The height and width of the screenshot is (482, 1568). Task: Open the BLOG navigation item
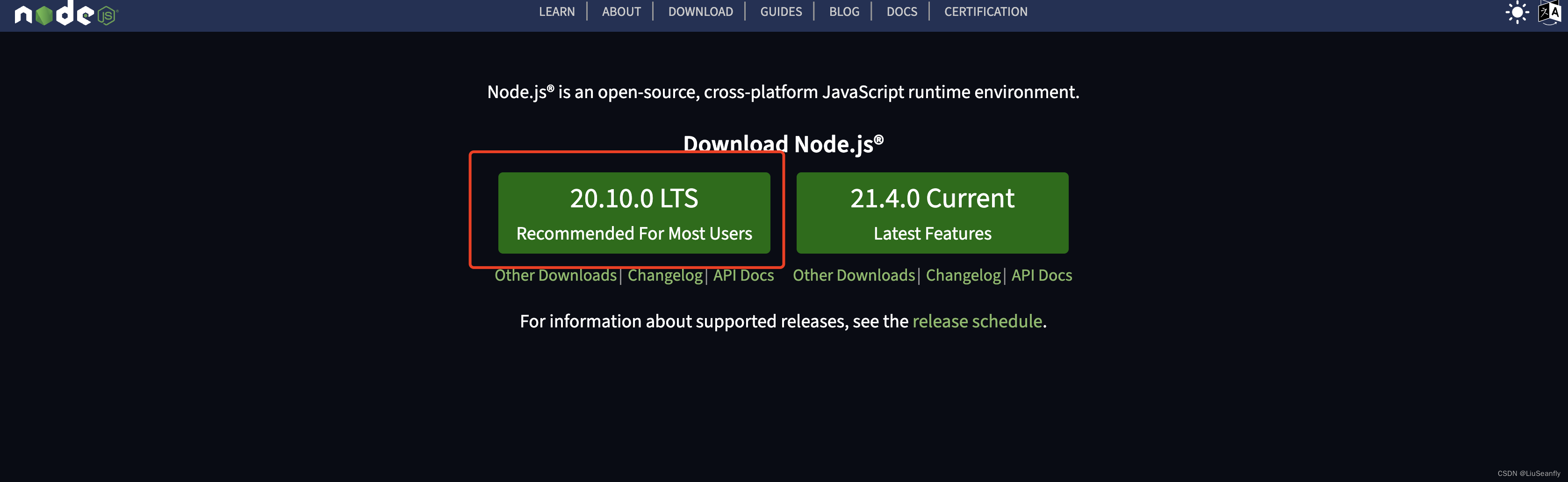coord(844,12)
